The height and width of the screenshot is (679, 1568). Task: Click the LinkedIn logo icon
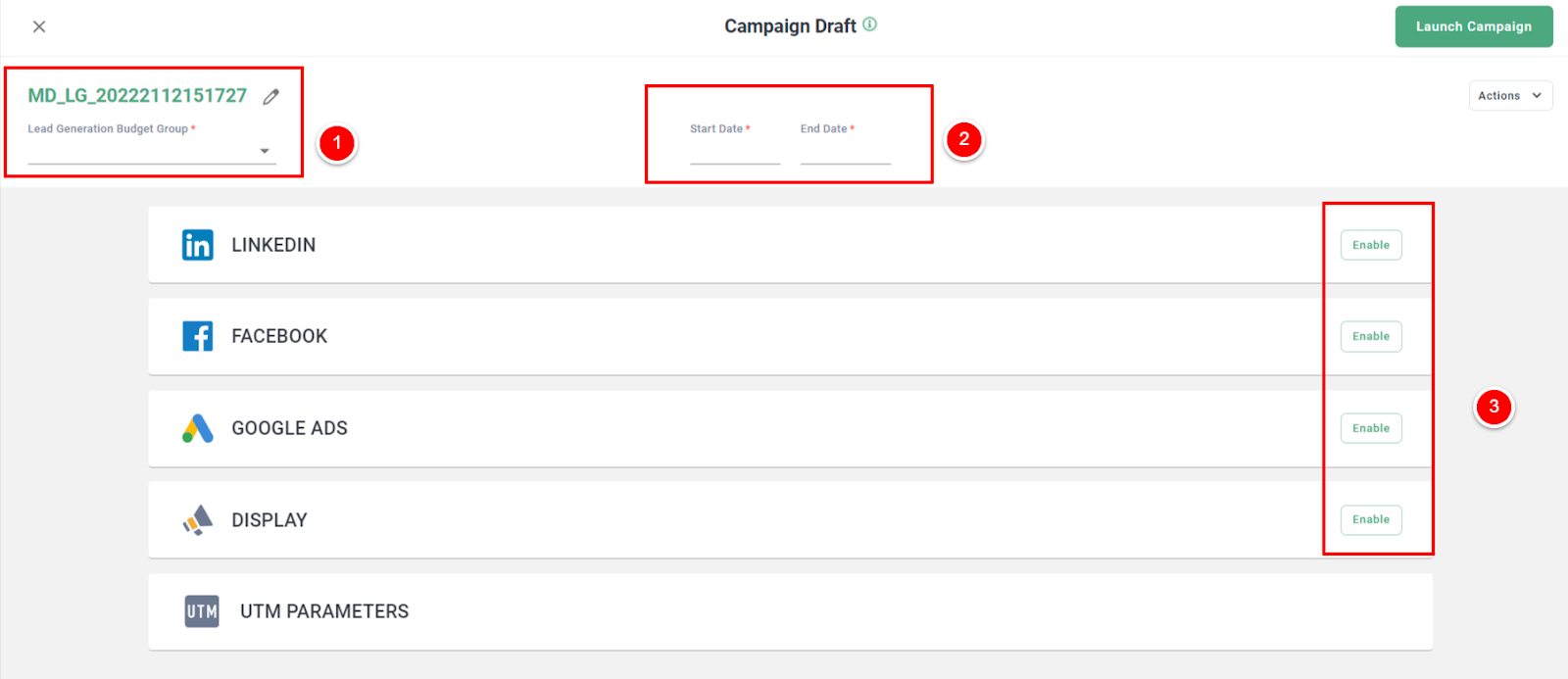[x=197, y=245]
